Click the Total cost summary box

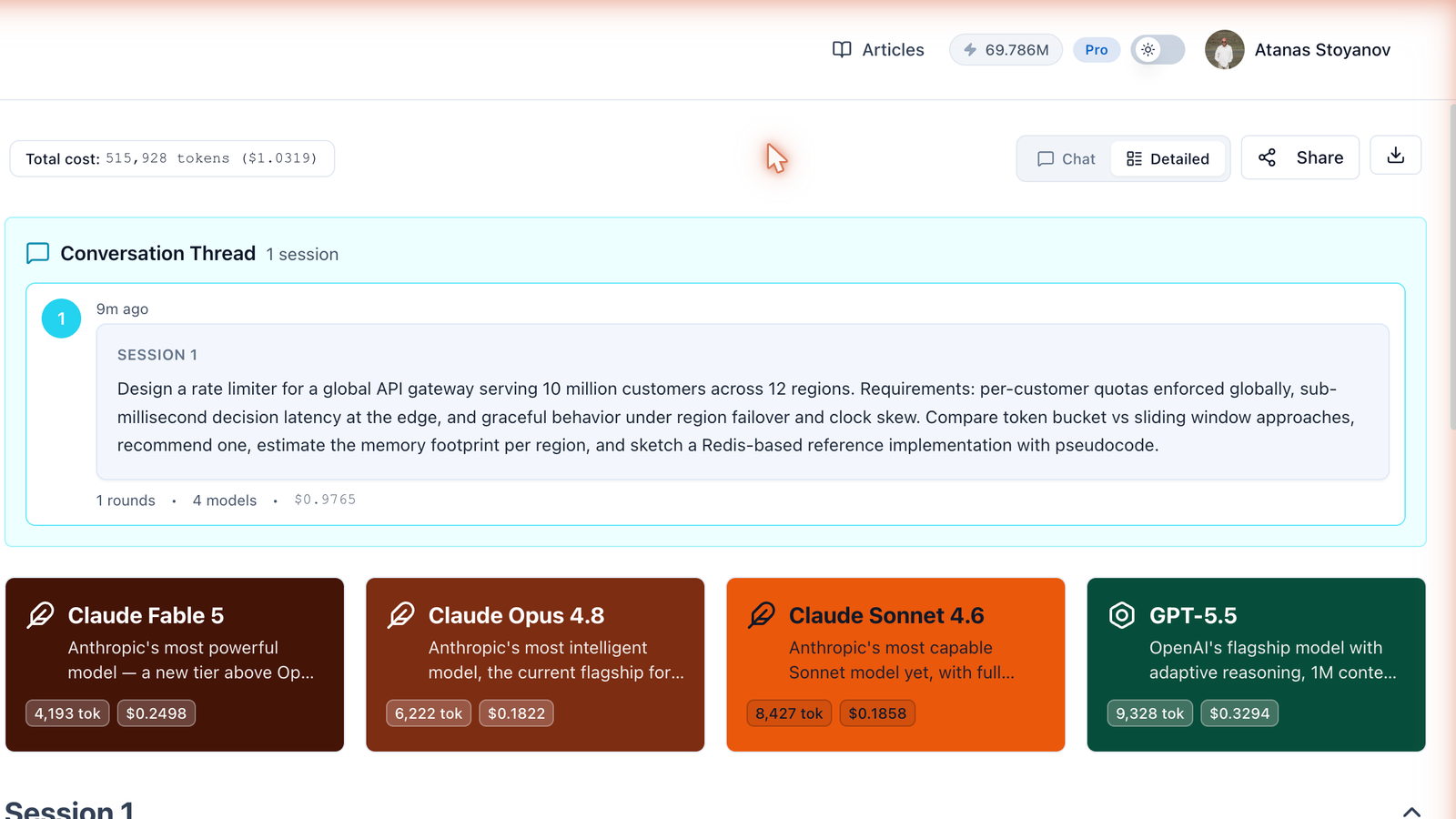172,158
